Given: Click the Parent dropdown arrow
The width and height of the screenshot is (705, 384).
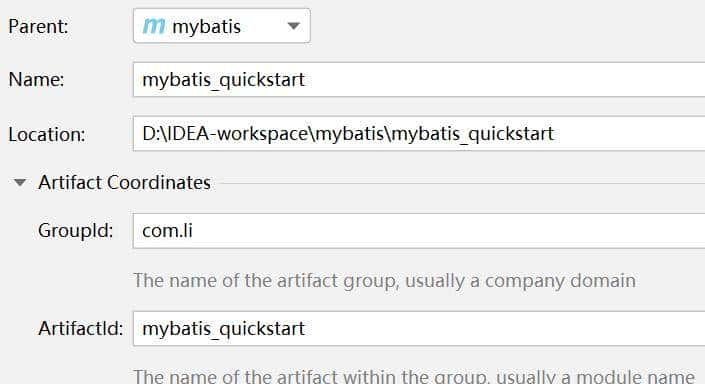Looking at the screenshot, I should pos(294,26).
